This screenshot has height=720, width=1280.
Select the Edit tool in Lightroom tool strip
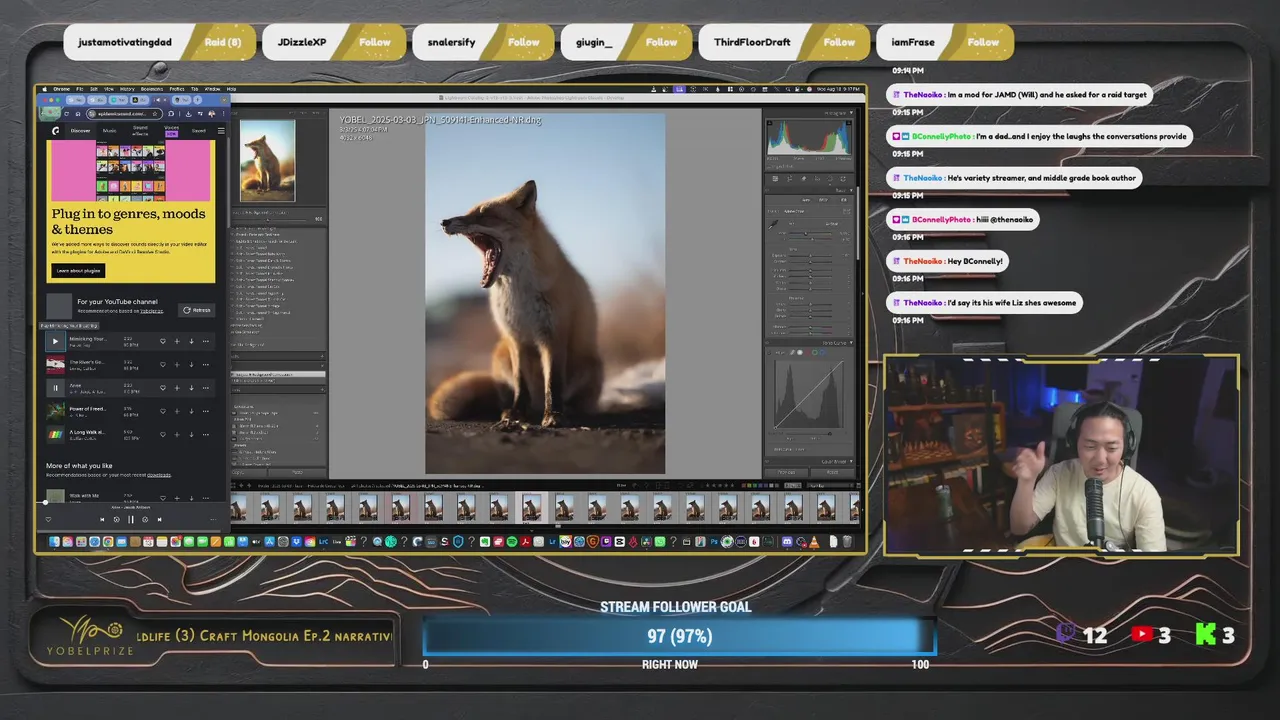[x=777, y=179]
